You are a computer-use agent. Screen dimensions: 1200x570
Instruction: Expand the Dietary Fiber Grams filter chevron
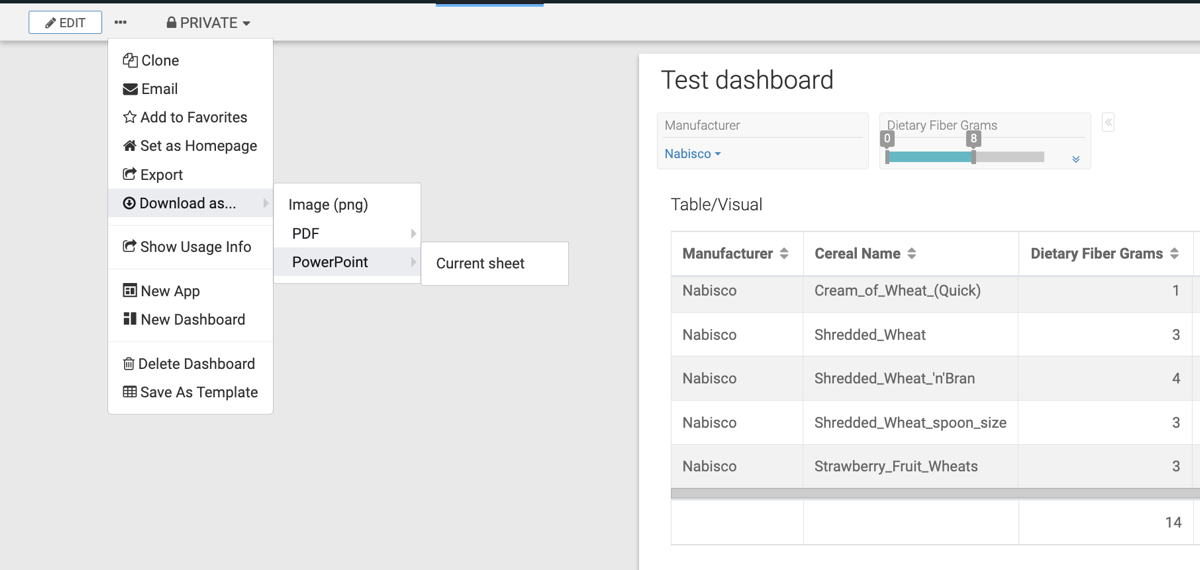(x=1076, y=159)
